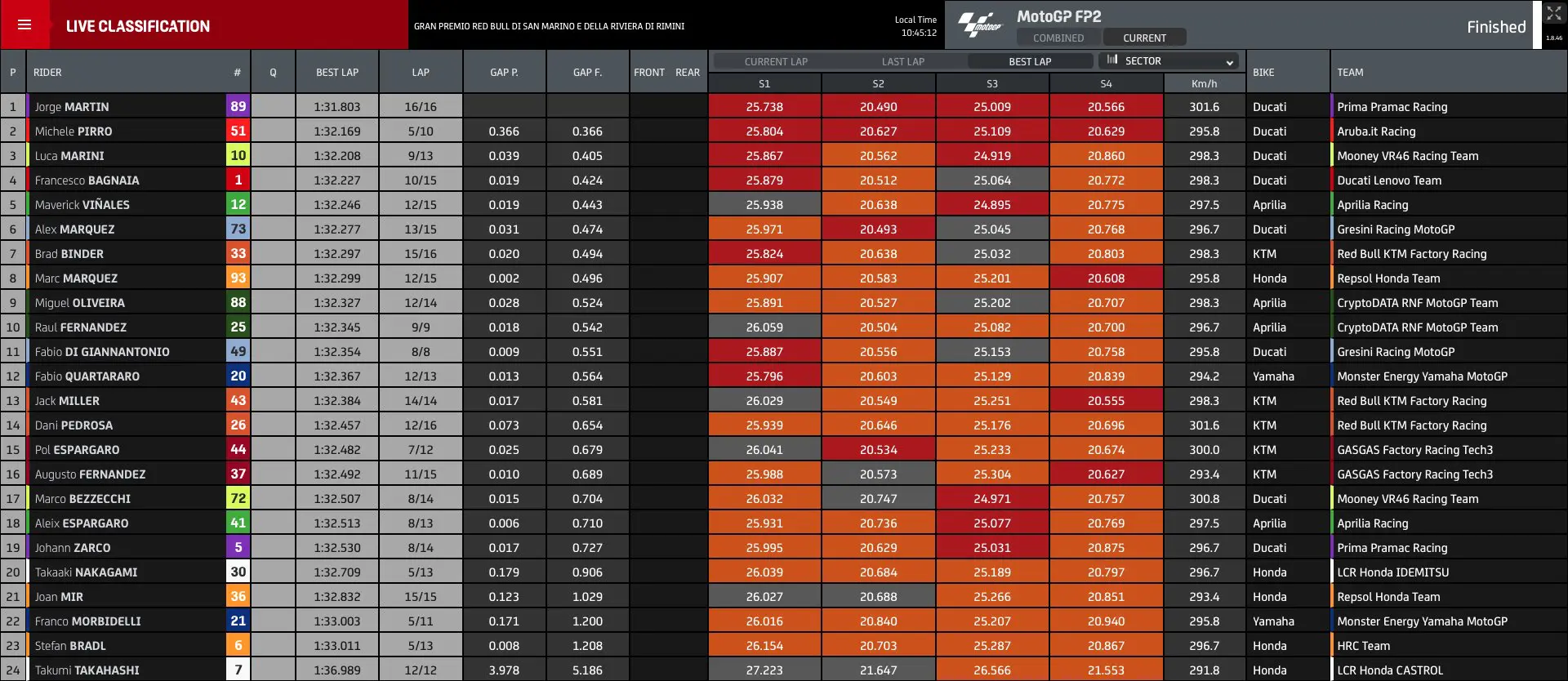Click the BEST LAP column header
1568x681 pixels.
pyautogui.click(x=337, y=72)
